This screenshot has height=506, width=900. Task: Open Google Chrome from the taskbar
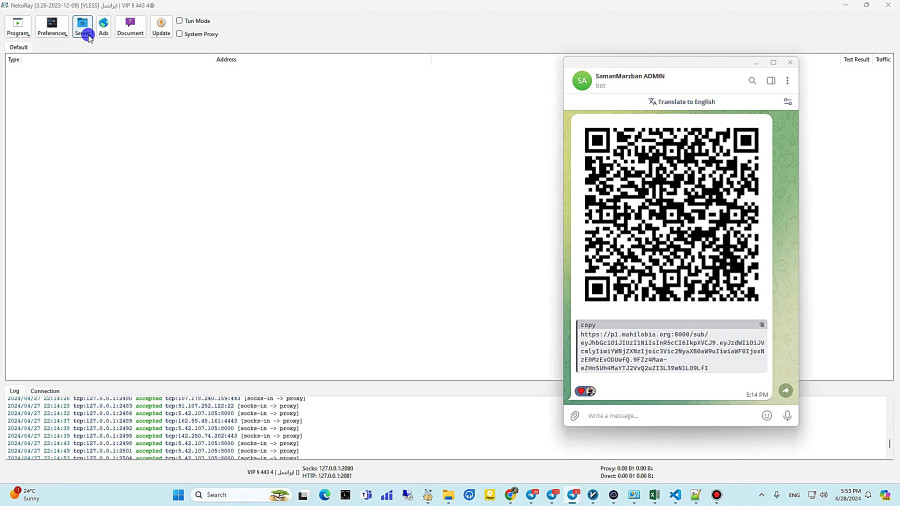point(511,495)
